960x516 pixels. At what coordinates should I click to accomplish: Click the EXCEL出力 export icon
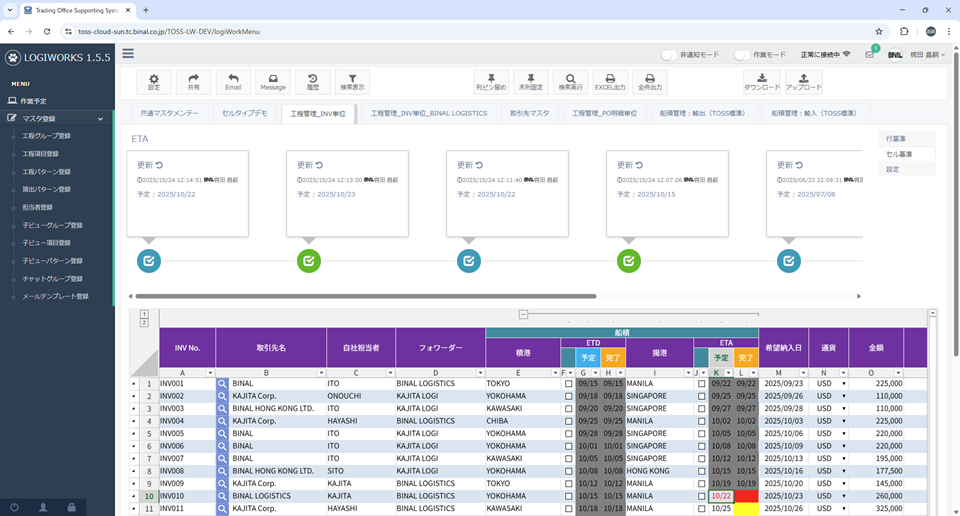tap(610, 80)
